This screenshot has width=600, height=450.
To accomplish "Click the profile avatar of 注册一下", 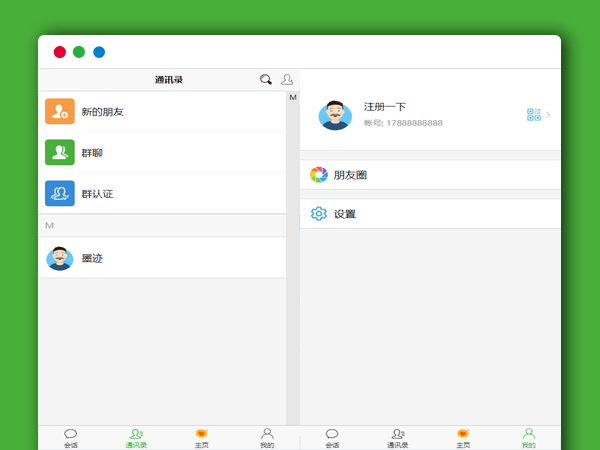I will [335, 115].
